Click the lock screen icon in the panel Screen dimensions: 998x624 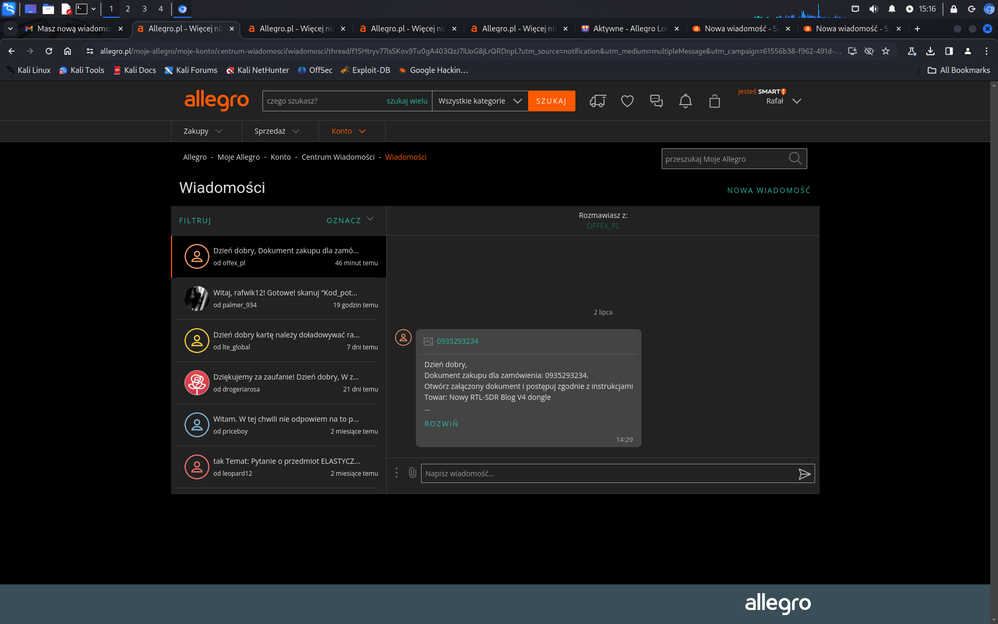click(x=953, y=9)
